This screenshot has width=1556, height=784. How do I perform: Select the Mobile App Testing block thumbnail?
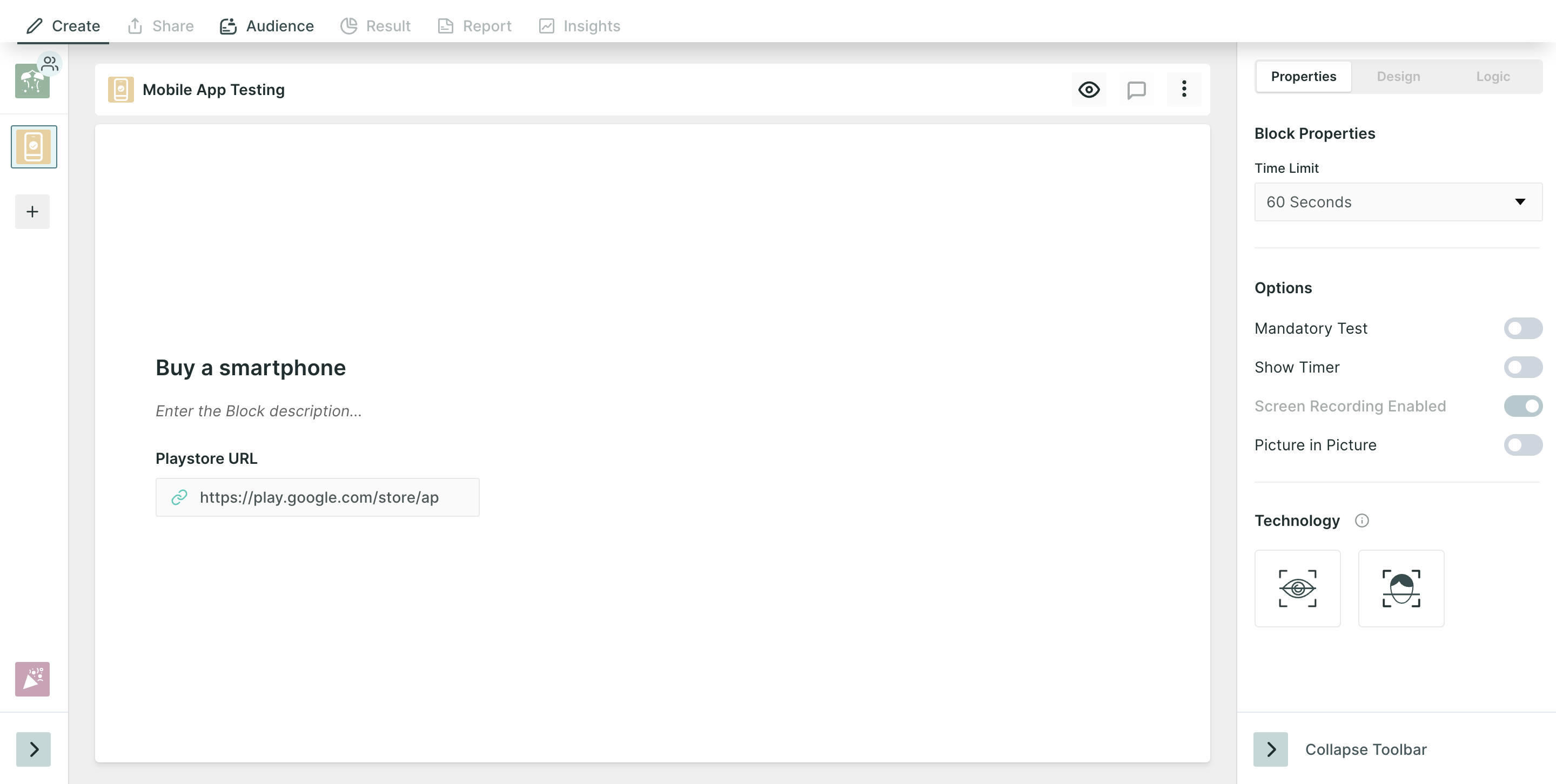tap(34, 147)
